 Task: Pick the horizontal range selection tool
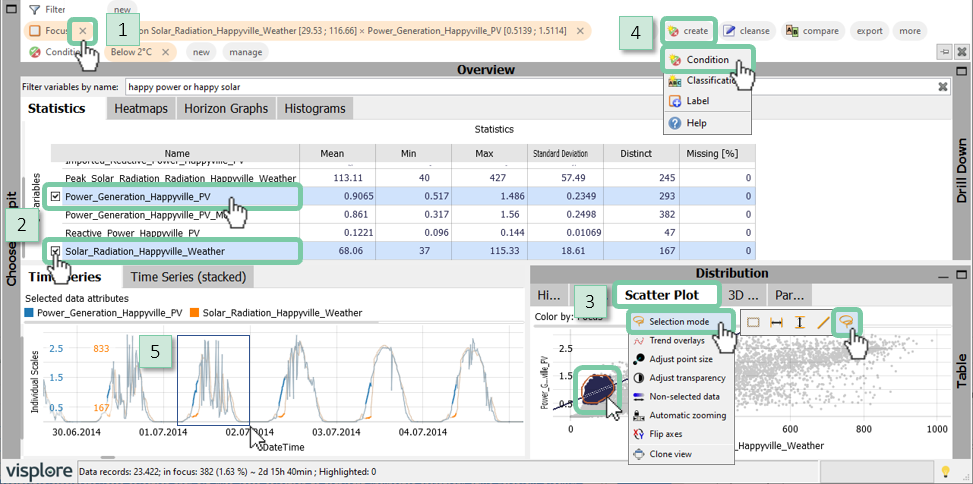(x=775, y=322)
